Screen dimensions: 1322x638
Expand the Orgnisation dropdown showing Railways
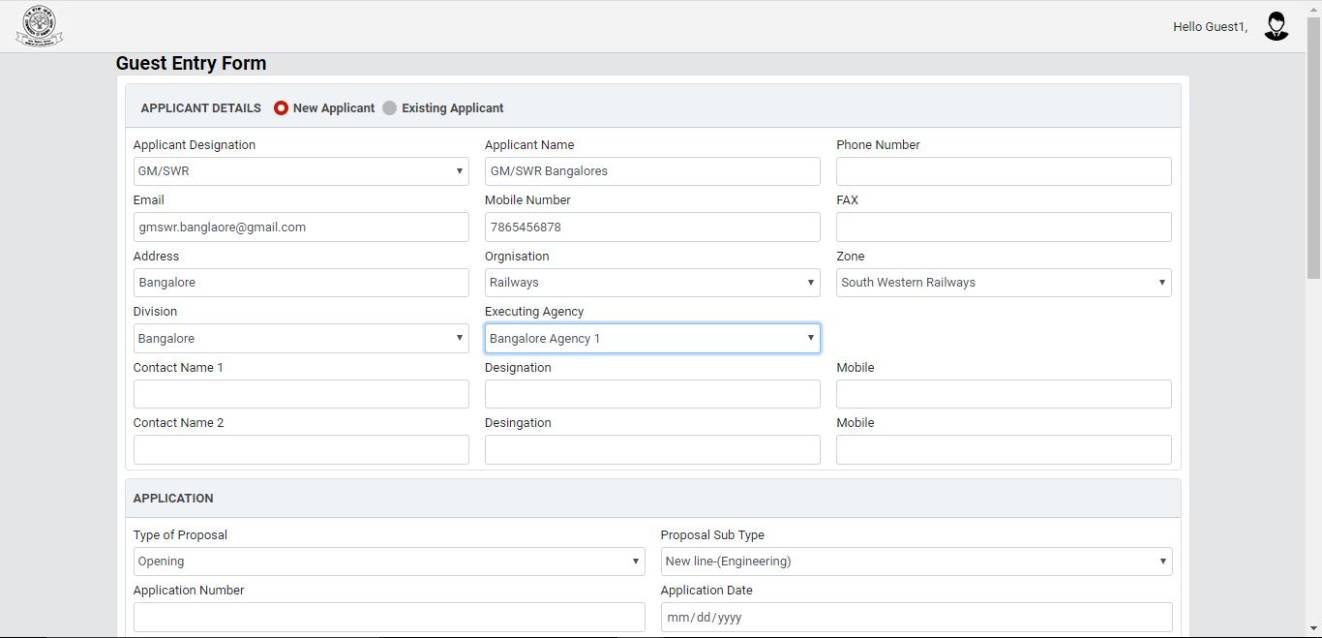pyautogui.click(x=652, y=283)
